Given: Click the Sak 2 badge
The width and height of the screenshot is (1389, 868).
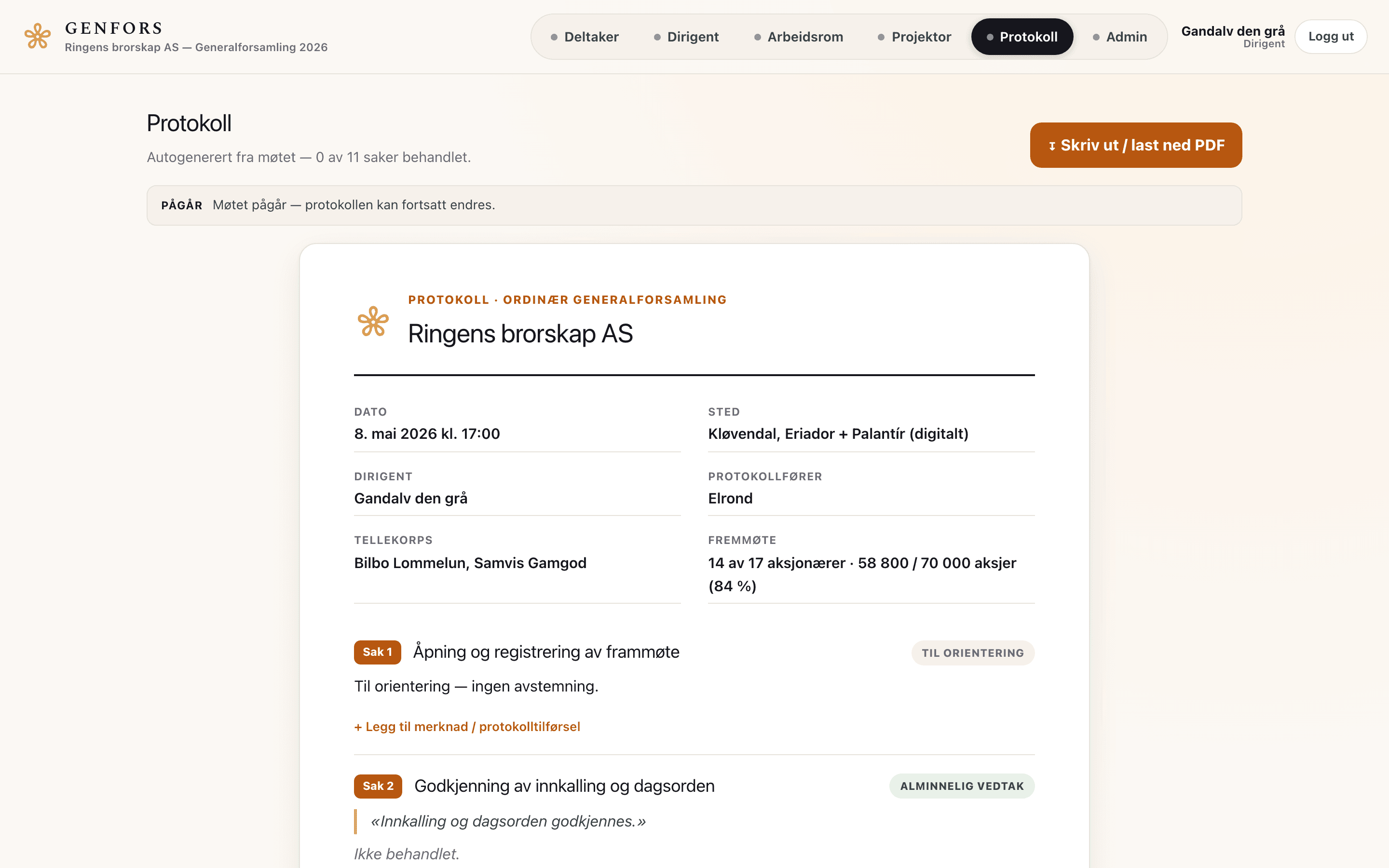Looking at the screenshot, I should pyautogui.click(x=378, y=786).
